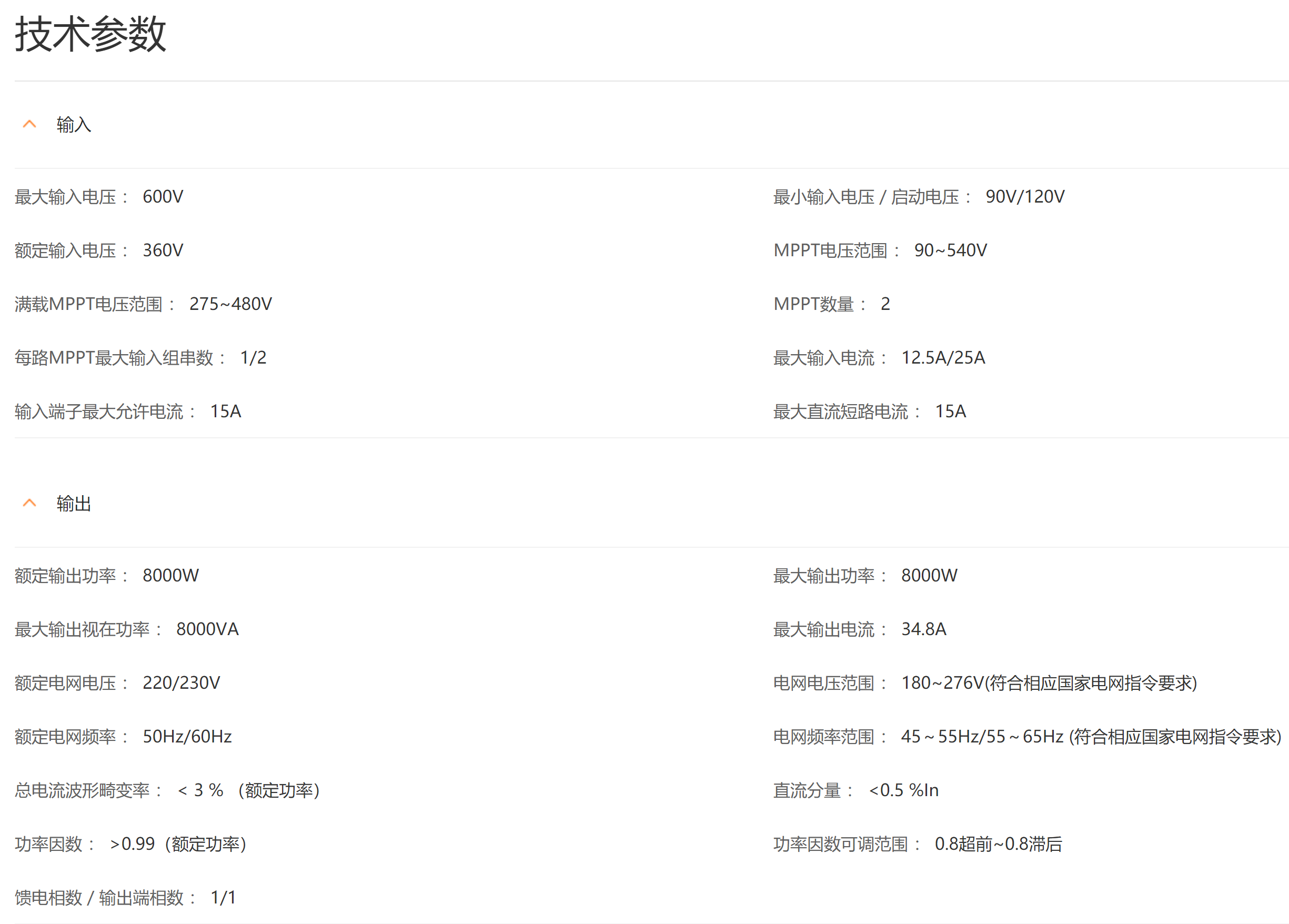
Task: Collapse the 输出 section chevron
Action: pos(29,503)
